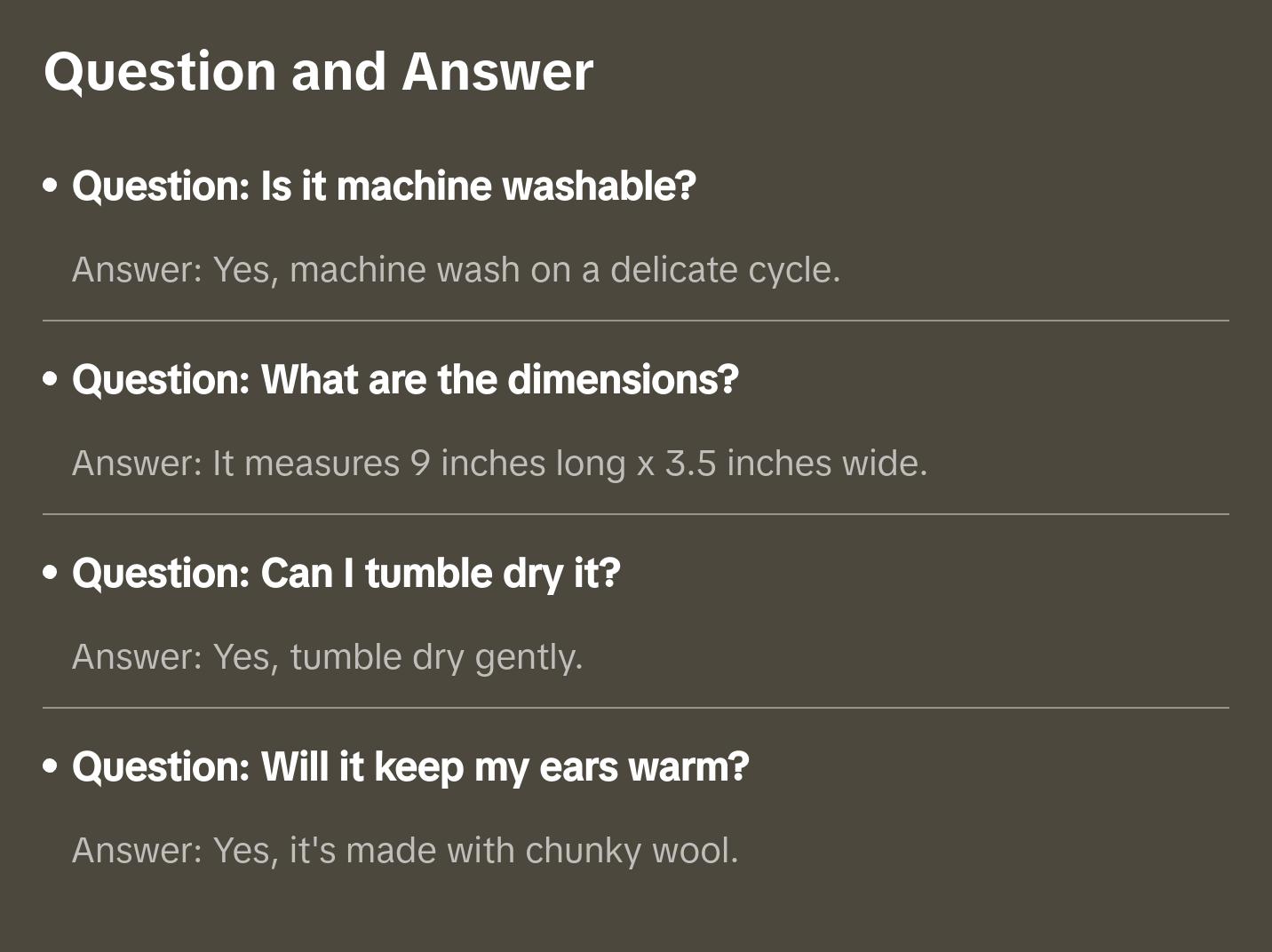The width and height of the screenshot is (1272, 952).
Task: Click "3.5 inches wide" in the dimensions answer
Action: (796, 464)
